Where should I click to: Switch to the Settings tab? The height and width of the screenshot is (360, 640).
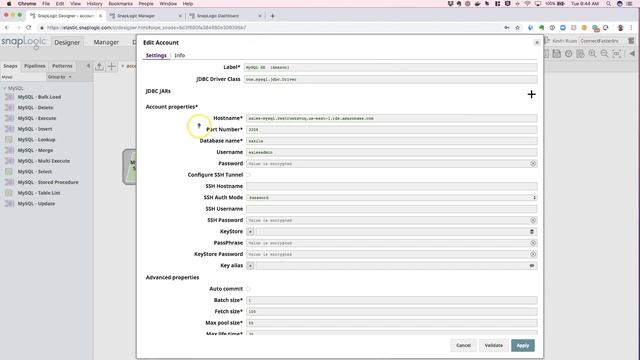(156, 55)
